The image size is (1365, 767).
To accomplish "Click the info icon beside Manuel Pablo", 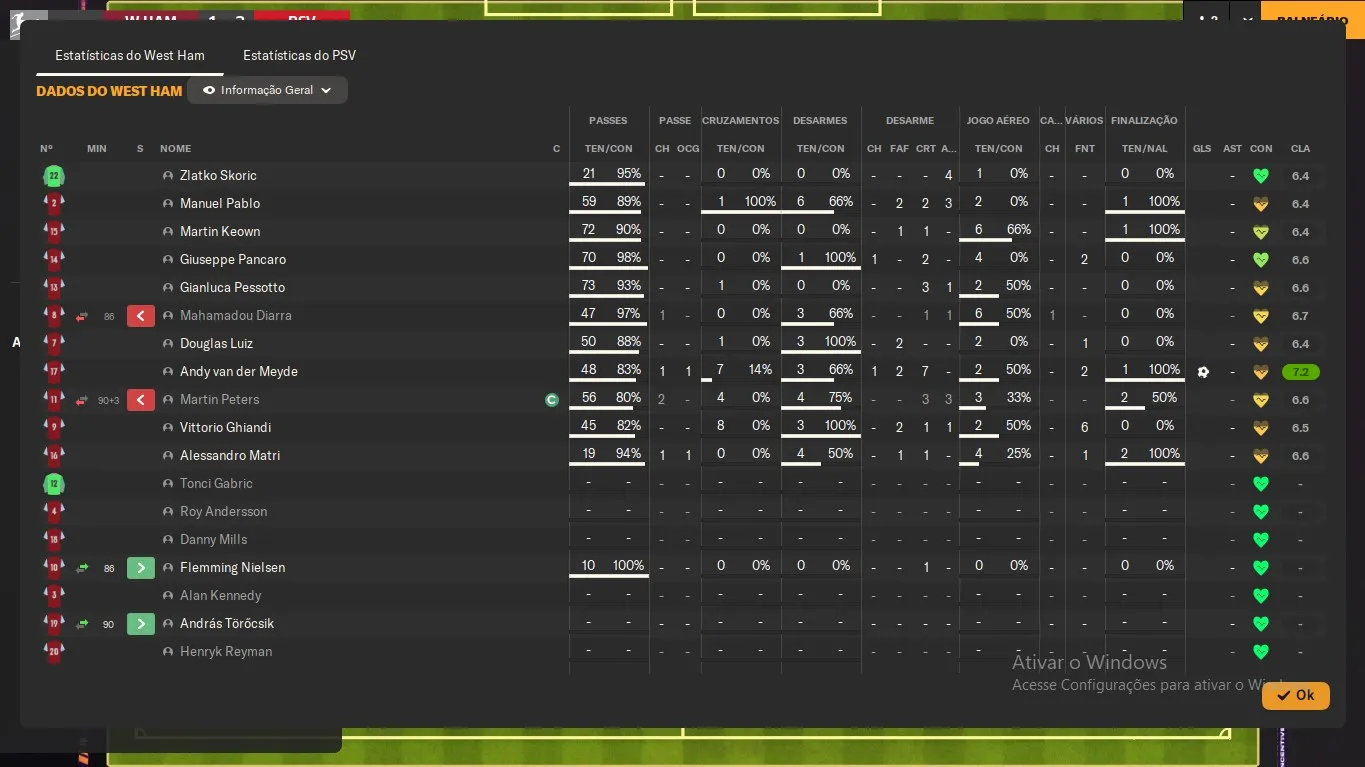I will pyautogui.click(x=168, y=204).
